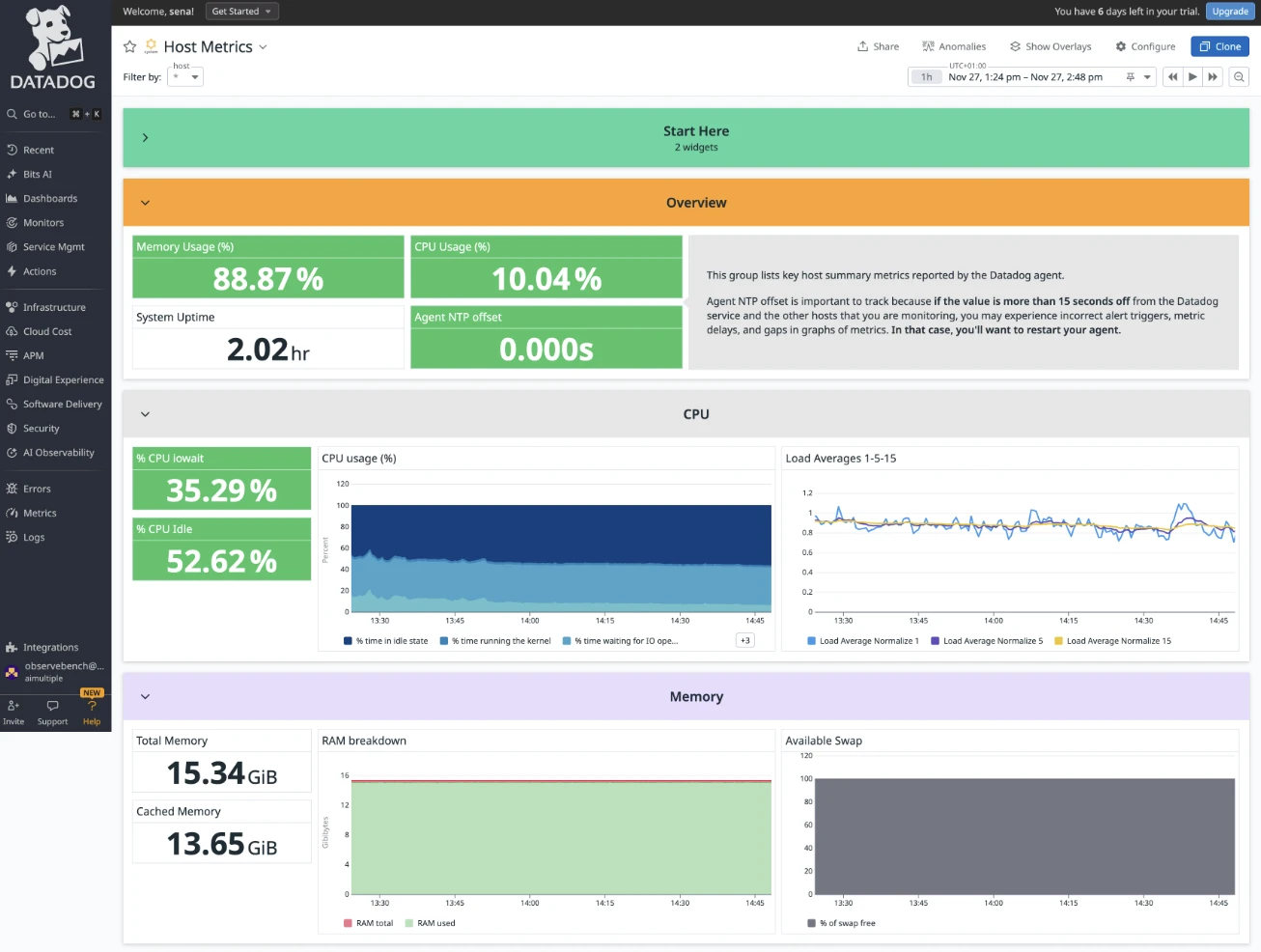This screenshot has width=1261, height=952.
Task: Toggle Load Average Normalize 5 legend
Action: click(987, 640)
